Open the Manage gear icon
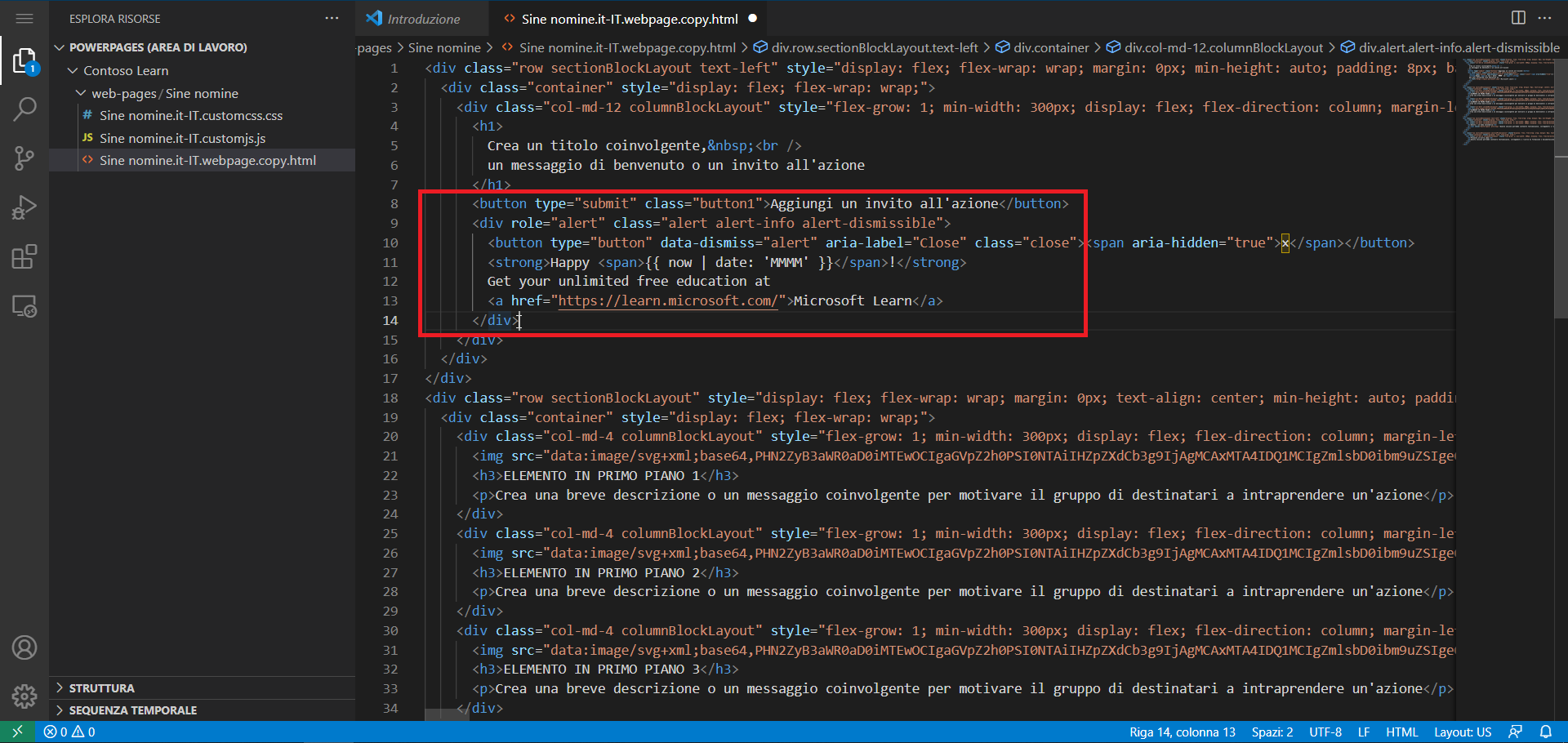This screenshot has width=1568, height=743. coord(24,696)
